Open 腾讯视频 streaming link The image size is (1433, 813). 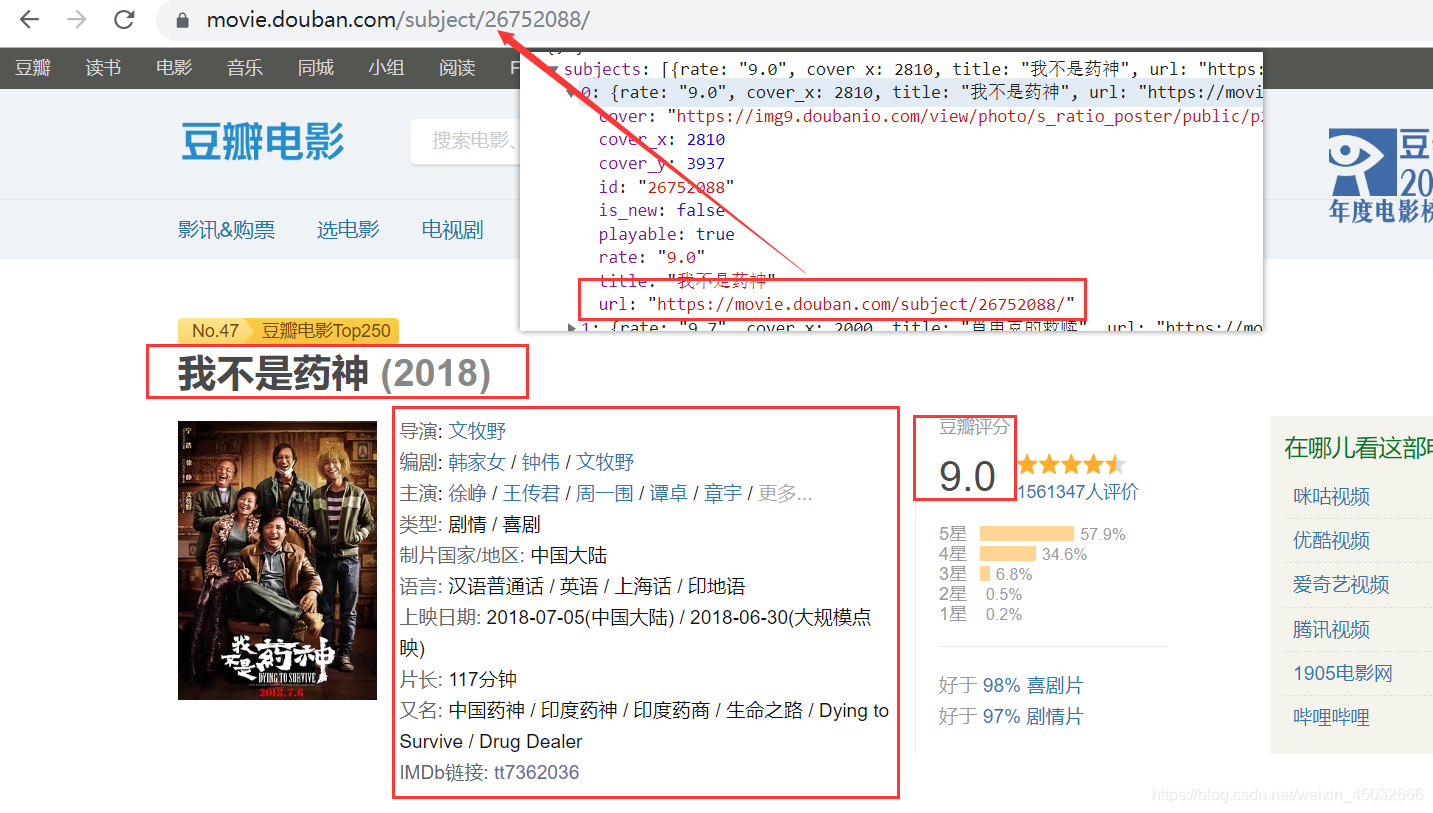pyautogui.click(x=1331, y=629)
